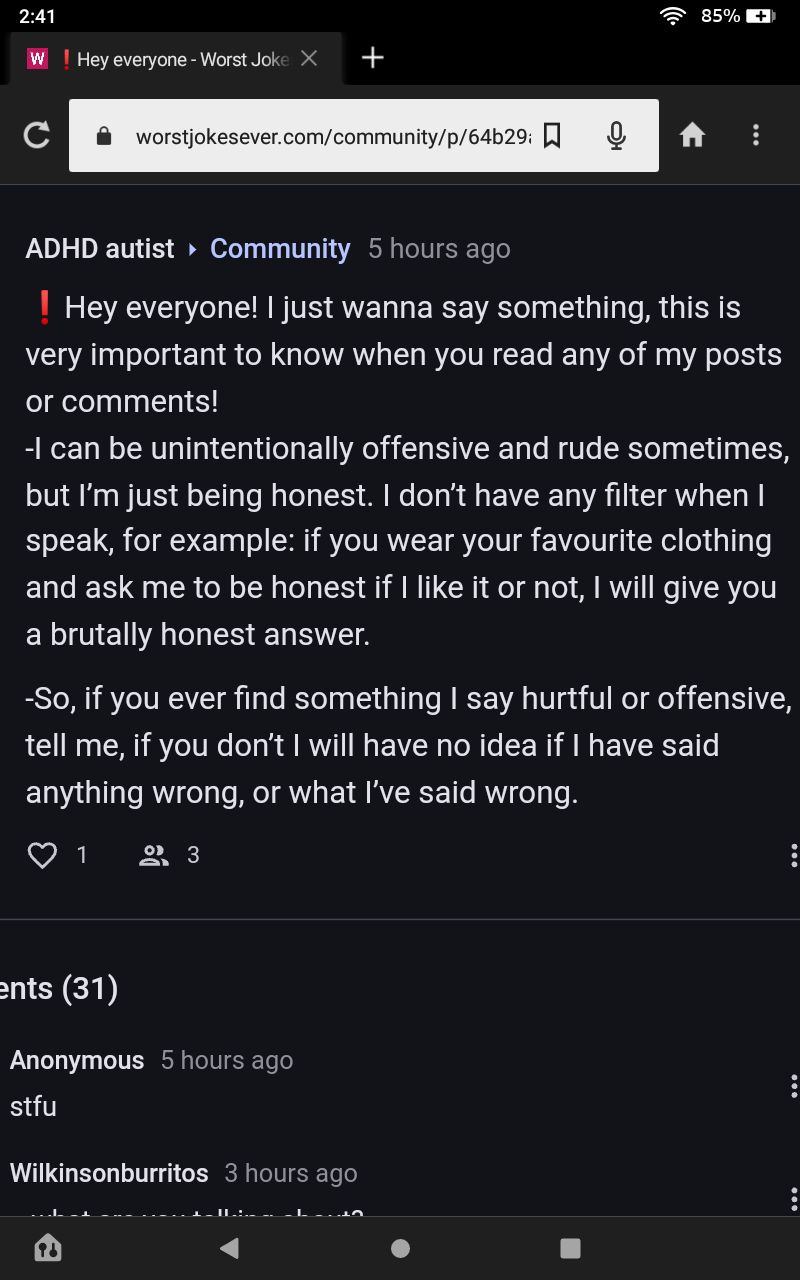Open the browser three-dot menu
The height and width of the screenshot is (1280, 800).
756,135
